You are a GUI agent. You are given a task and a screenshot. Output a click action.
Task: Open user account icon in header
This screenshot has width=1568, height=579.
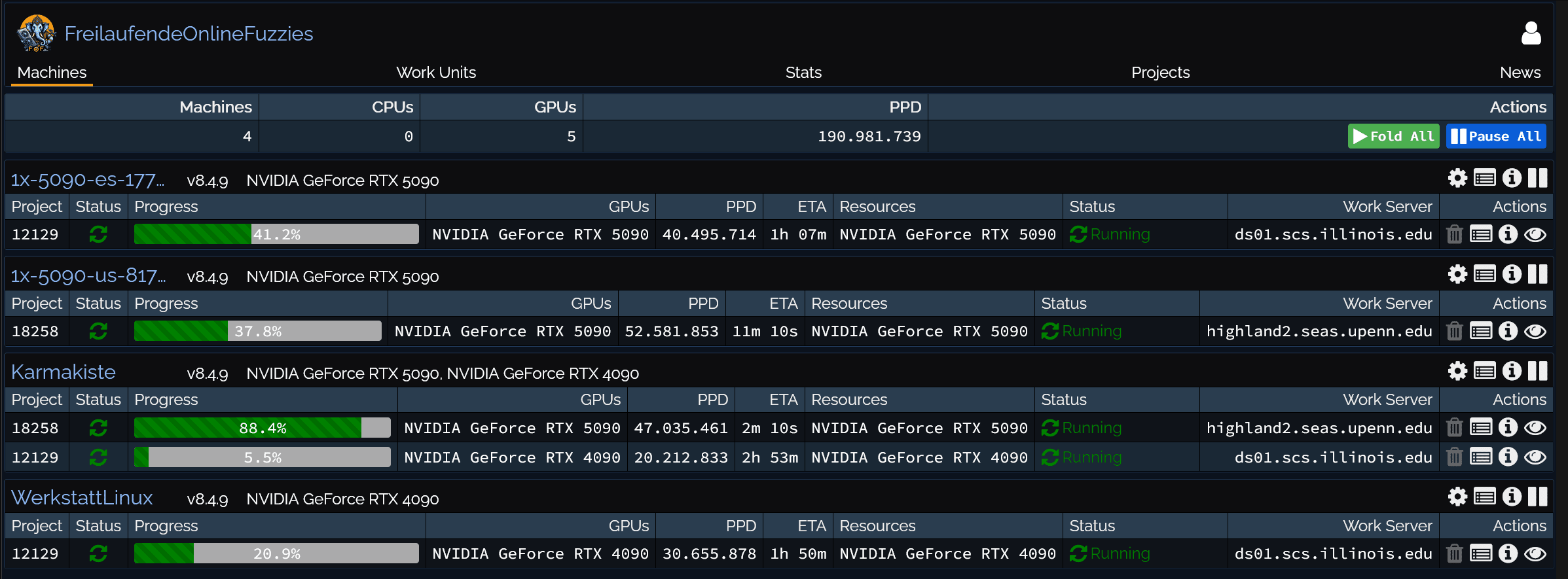pyautogui.click(x=1531, y=33)
